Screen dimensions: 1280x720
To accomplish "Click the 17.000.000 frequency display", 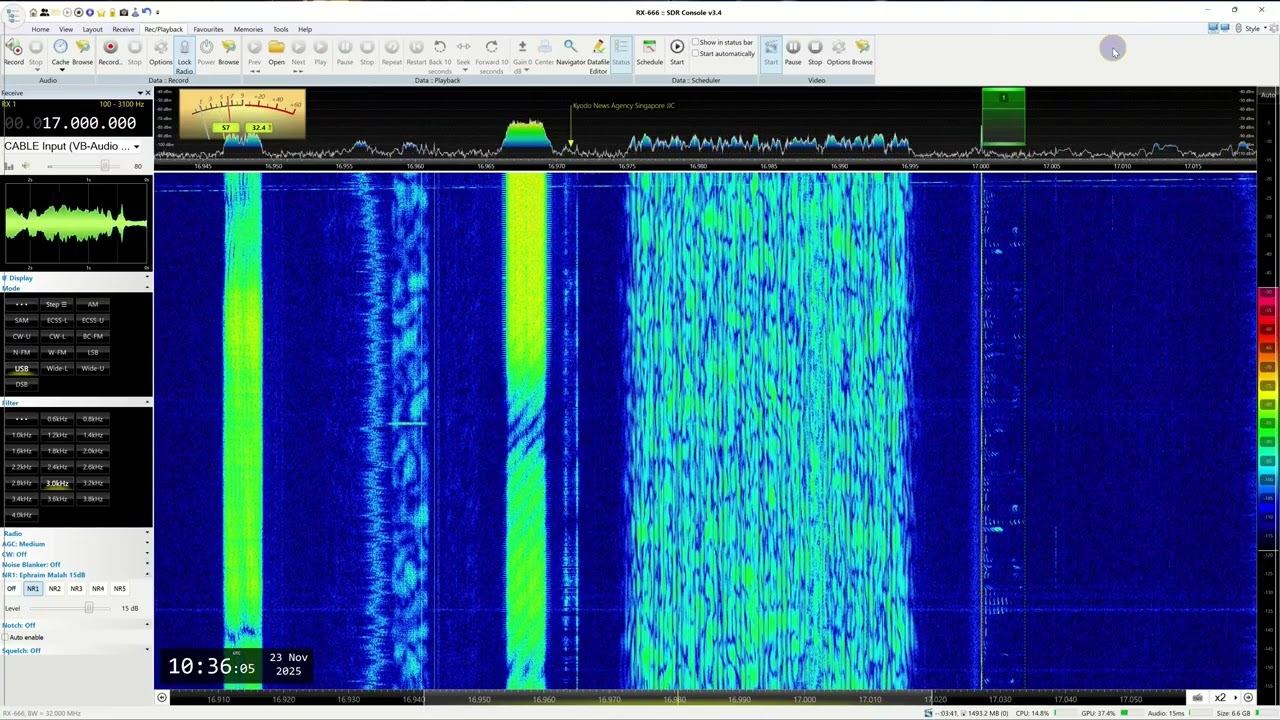I will point(89,123).
